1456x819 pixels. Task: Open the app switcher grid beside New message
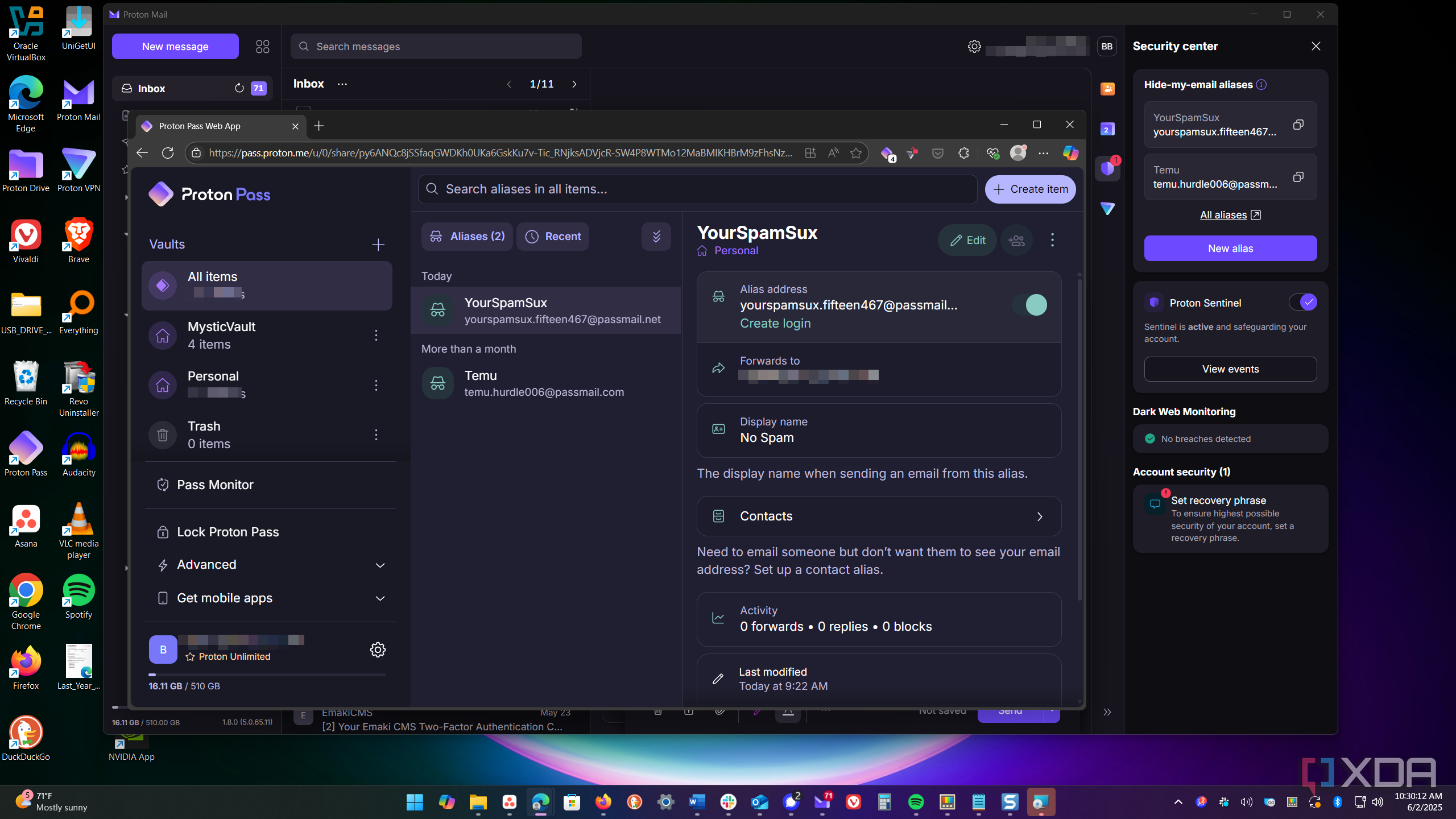tap(262, 47)
